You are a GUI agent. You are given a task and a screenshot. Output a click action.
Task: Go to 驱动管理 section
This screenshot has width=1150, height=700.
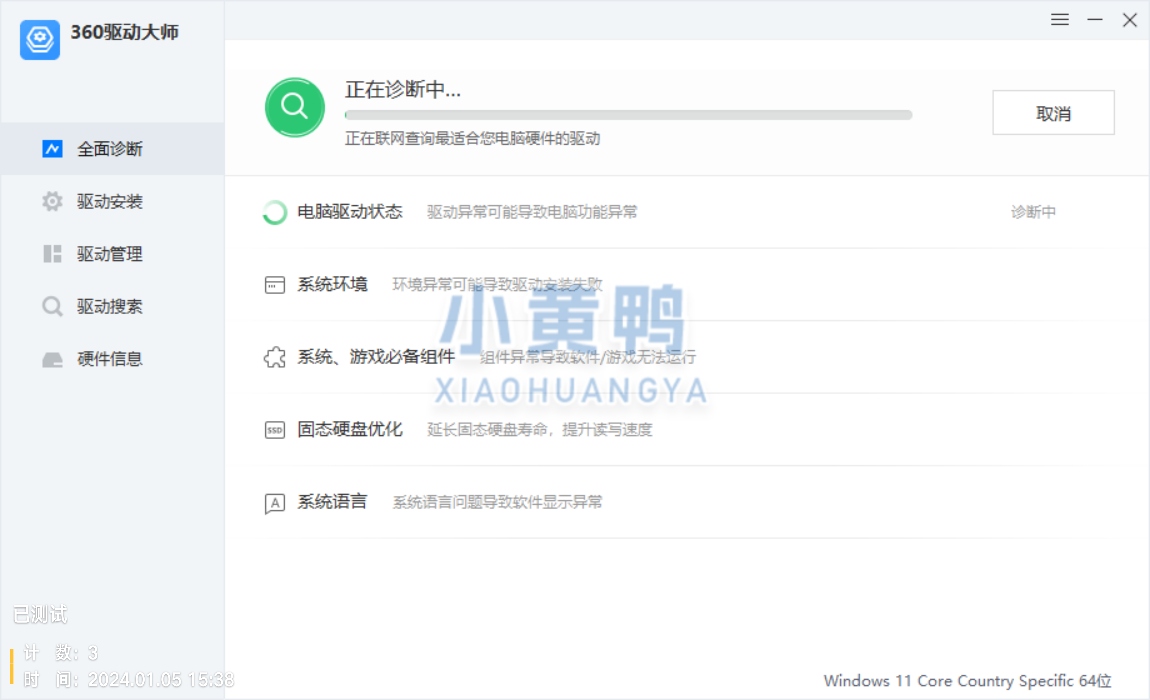pyautogui.click(x=112, y=254)
